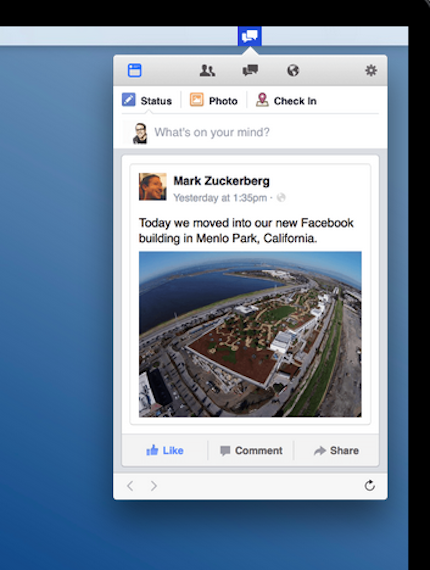Open the aerial campus photo

[250, 334]
